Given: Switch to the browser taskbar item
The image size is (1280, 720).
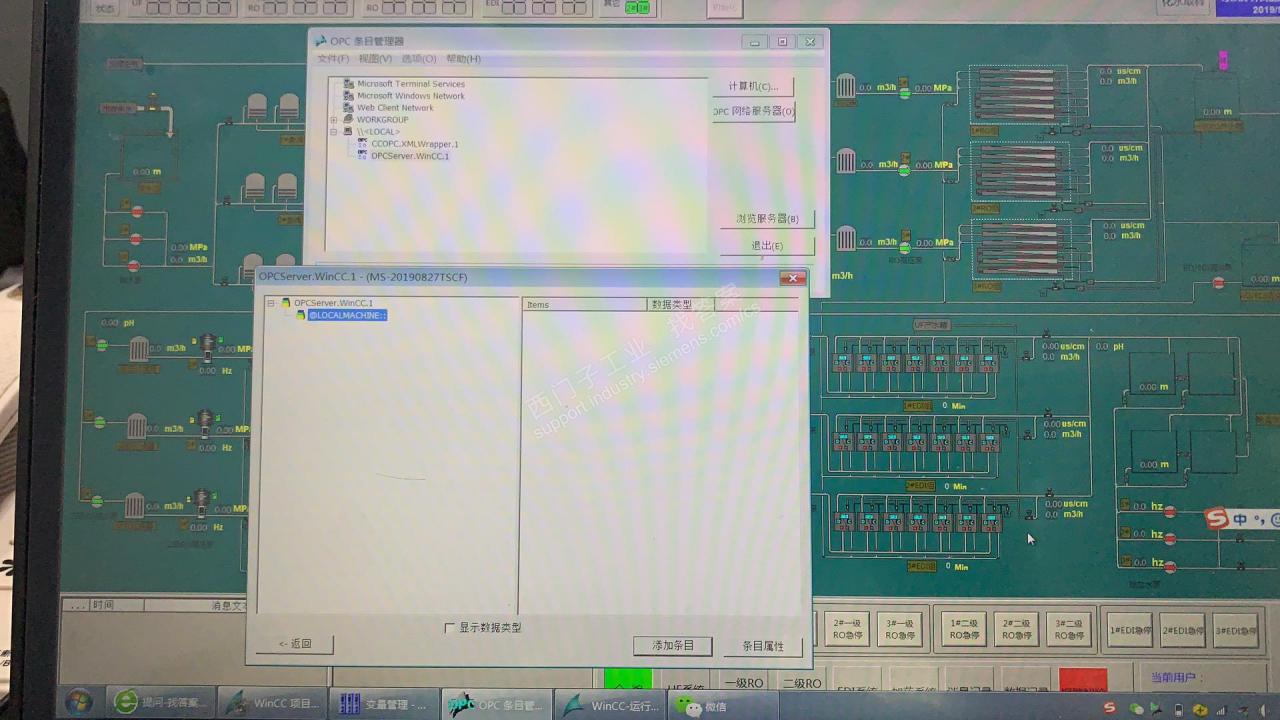Looking at the screenshot, I should tap(159, 704).
